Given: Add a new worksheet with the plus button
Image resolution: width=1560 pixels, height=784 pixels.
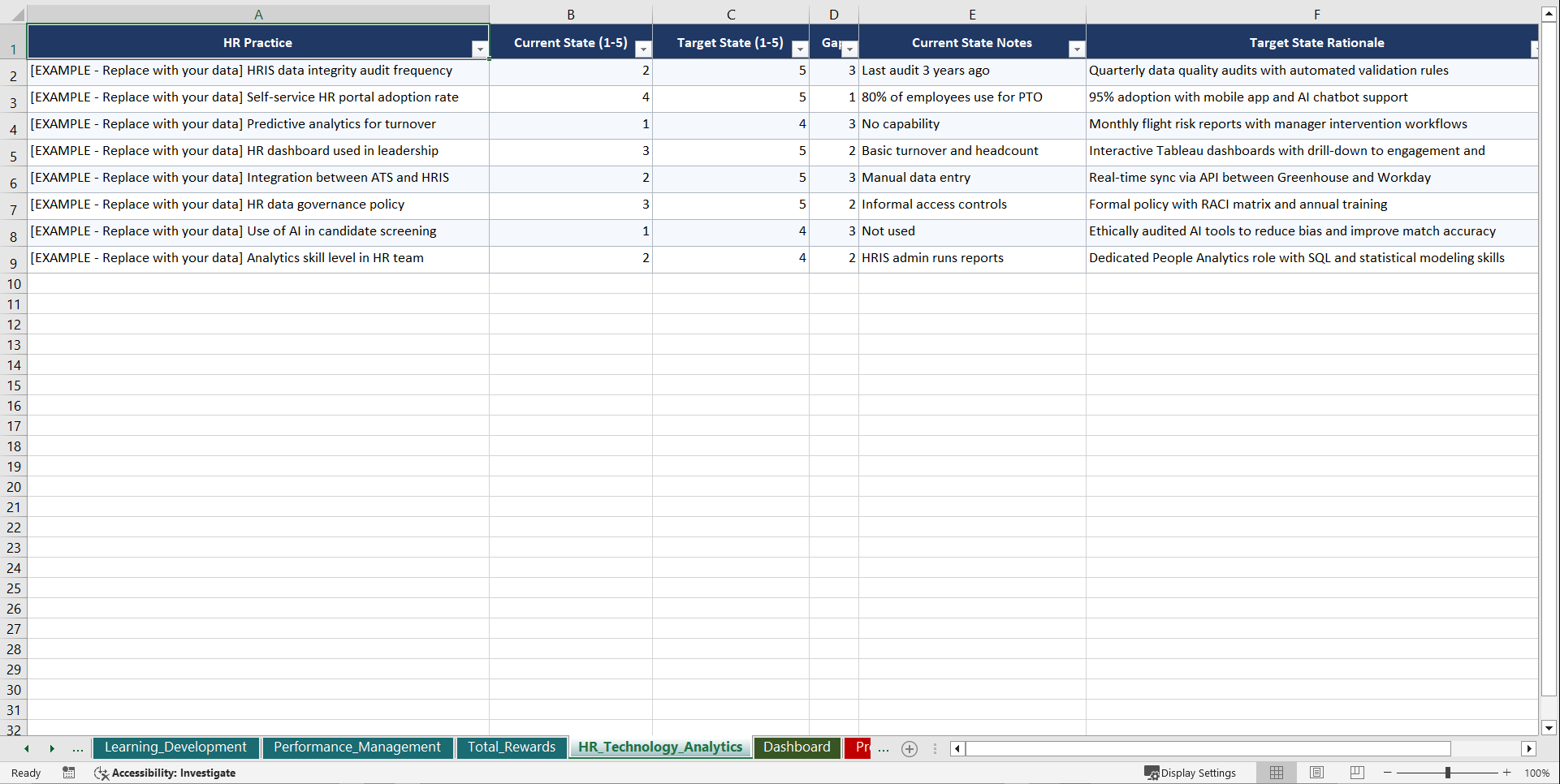Looking at the screenshot, I should (x=909, y=748).
